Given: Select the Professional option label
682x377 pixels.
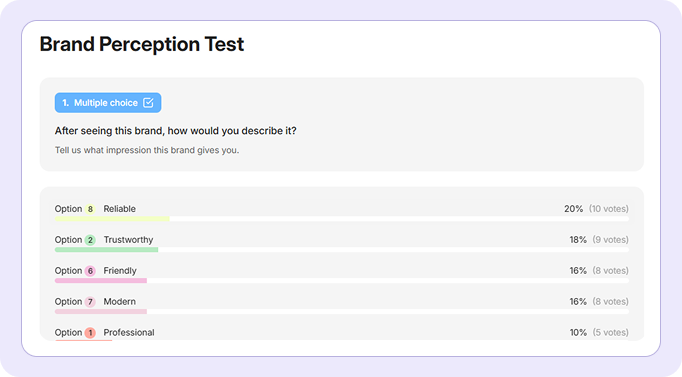Looking at the screenshot, I should click(129, 332).
